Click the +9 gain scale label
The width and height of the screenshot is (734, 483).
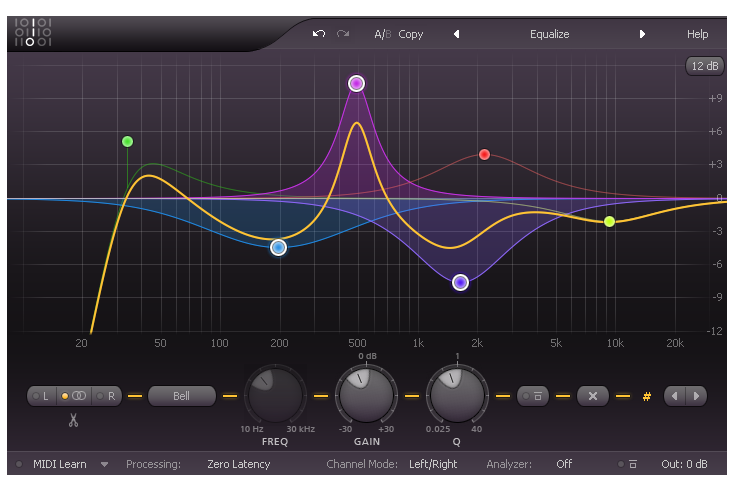click(x=715, y=98)
